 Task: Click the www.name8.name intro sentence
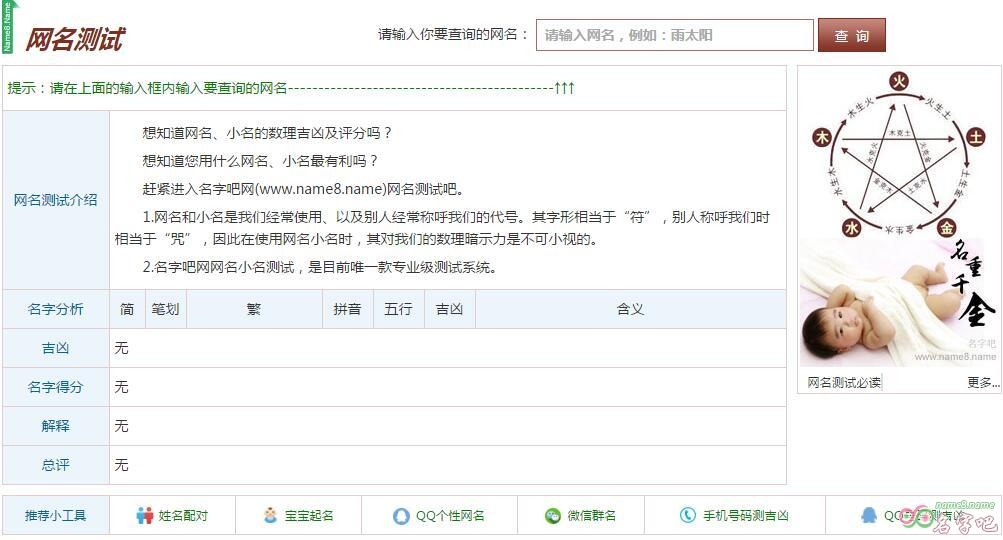302,189
